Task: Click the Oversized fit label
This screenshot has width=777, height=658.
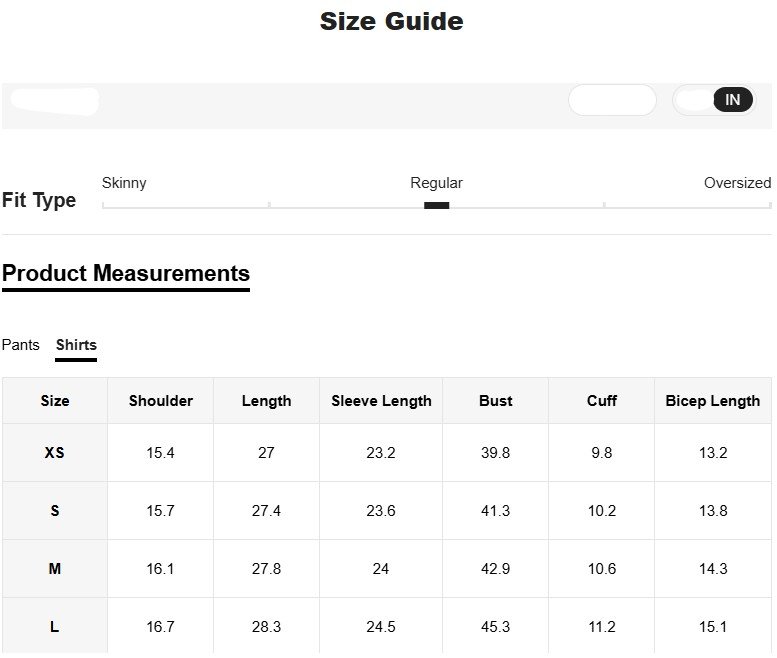Action: pyautogui.click(x=737, y=183)
